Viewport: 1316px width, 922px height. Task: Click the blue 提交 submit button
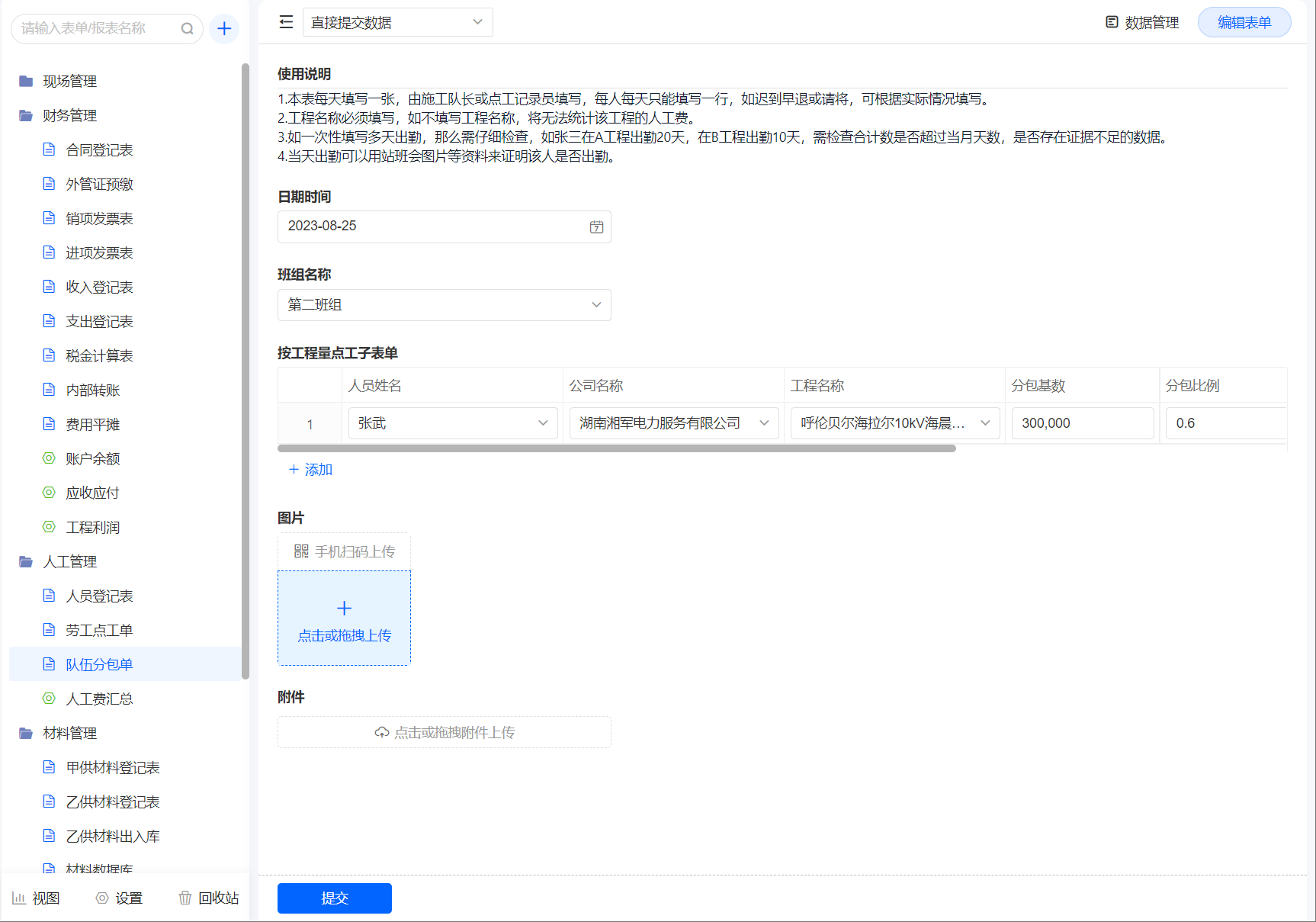pos(334,898)
